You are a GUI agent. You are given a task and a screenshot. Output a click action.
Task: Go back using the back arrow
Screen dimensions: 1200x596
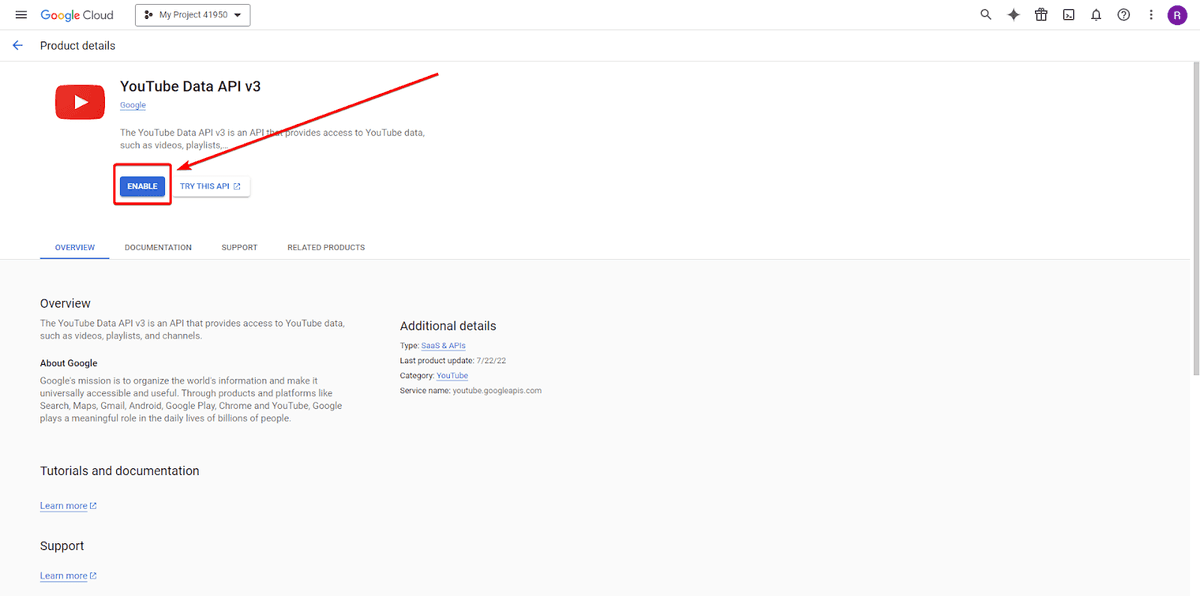click(17, 46)
